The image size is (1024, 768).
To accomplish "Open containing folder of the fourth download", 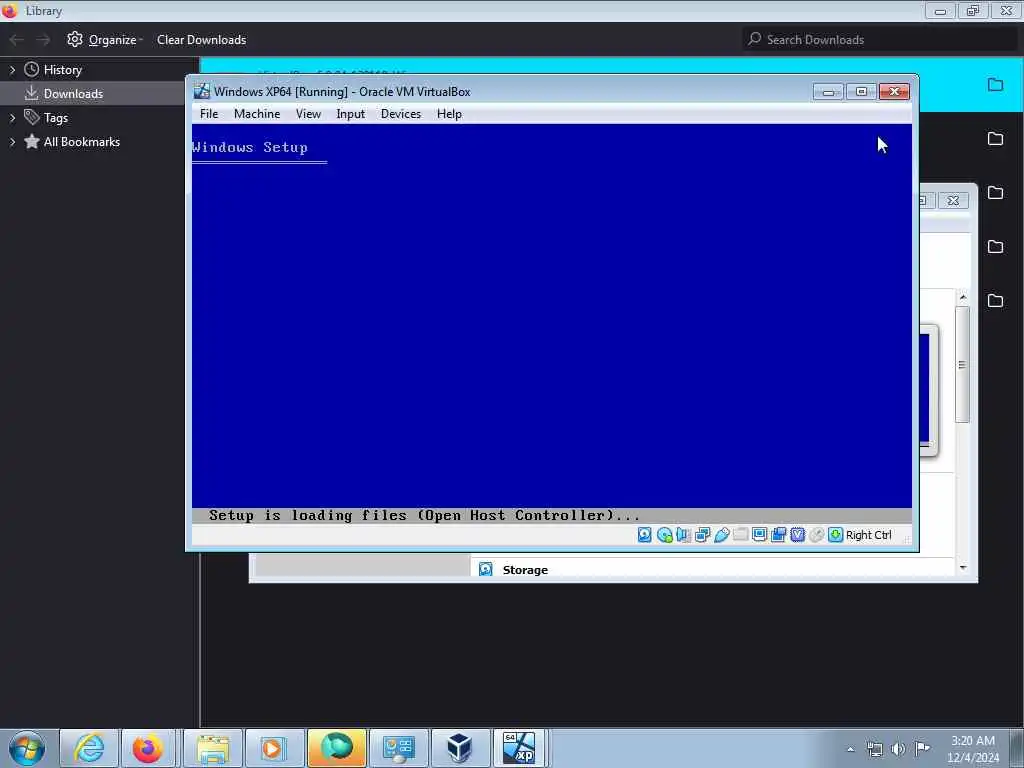I will (x=995, y=246).
